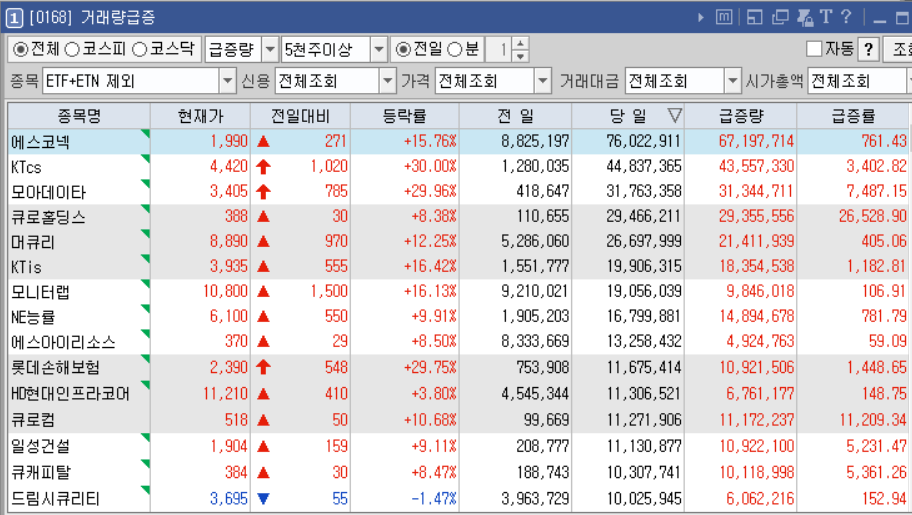This screenshot has height=515, width=912.
Task: Click the 'm' boxed icon in title bar
Action: pos(724,17)
